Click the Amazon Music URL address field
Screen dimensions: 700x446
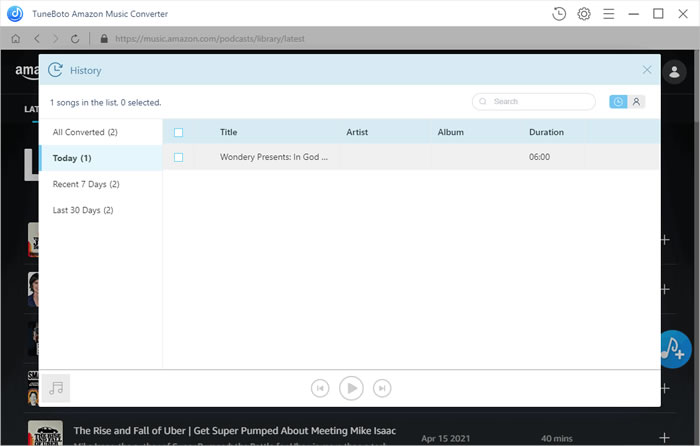tap(210, 39)
